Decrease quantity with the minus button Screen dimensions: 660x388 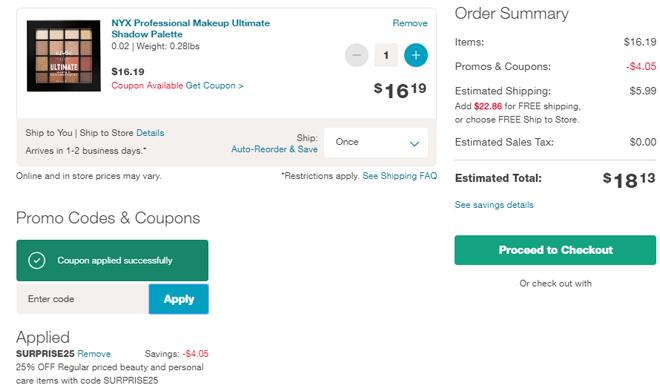click(x=357, y=55)
